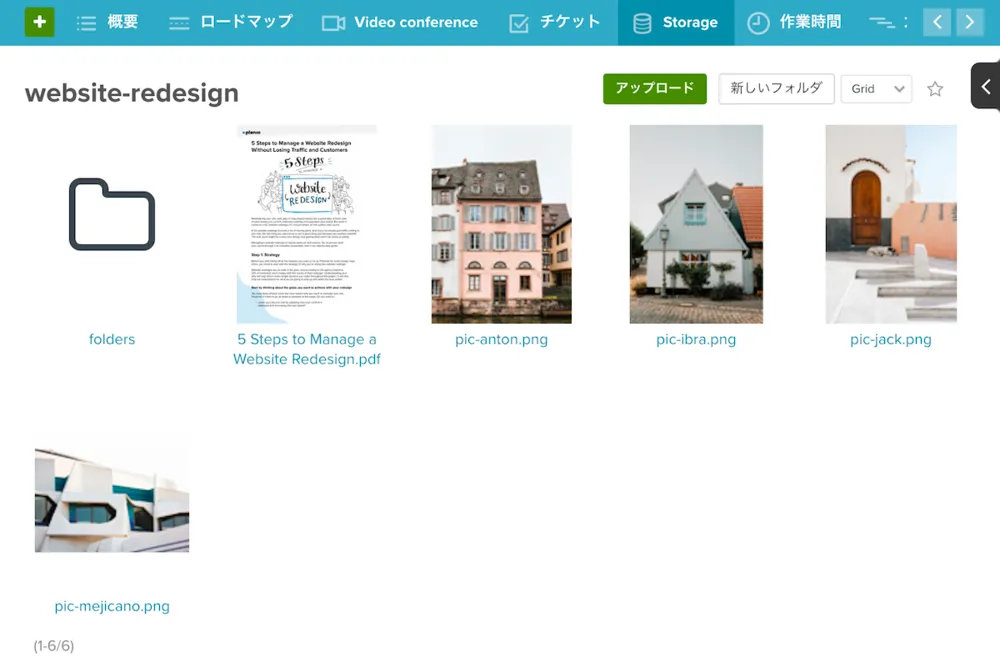The width and height of the screenshot is (1000, 667).
Task: Star this folder as favorite
Action: tap(935, 89)
